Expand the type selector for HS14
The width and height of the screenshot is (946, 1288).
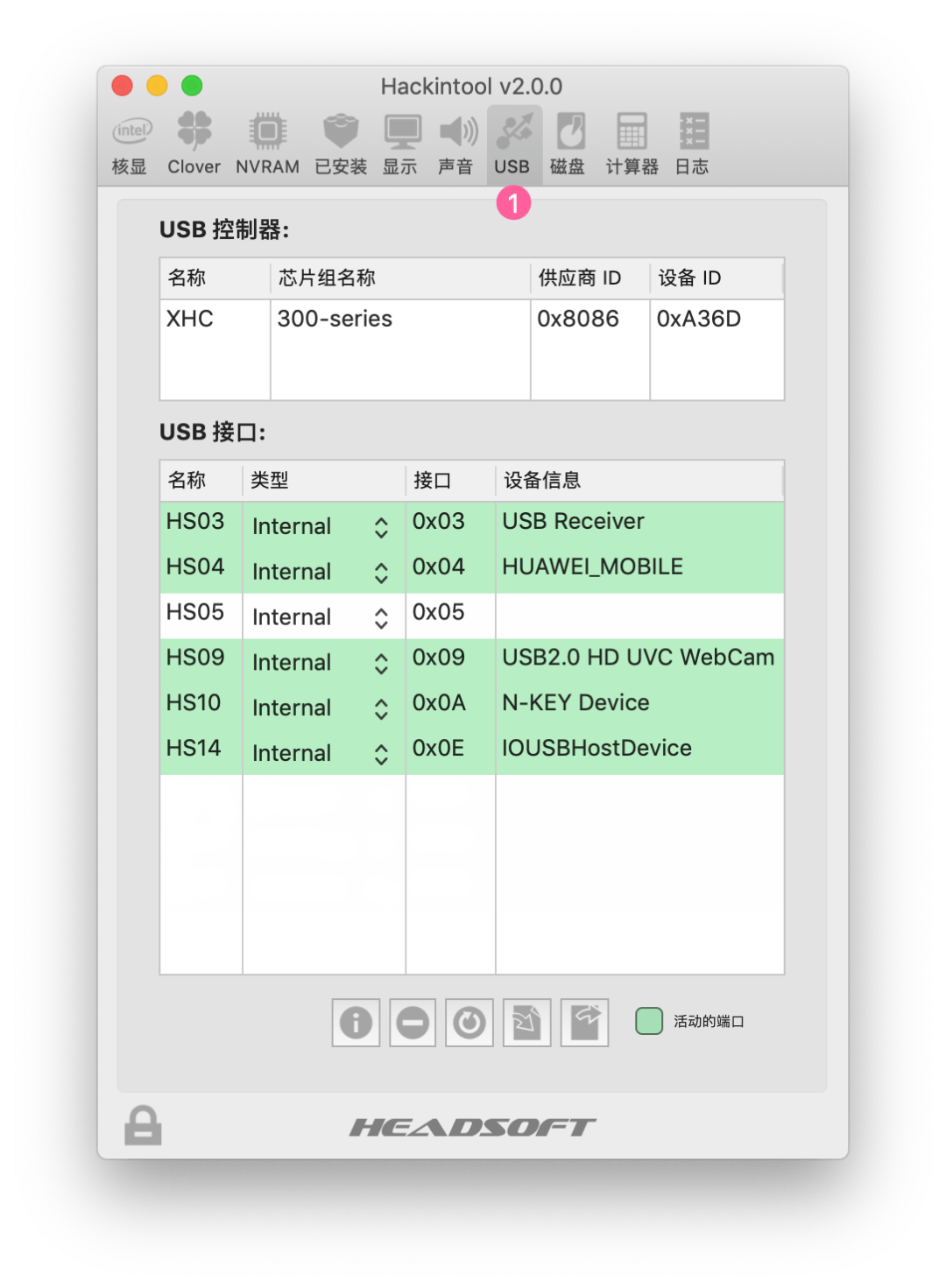(x=381, y=752)
